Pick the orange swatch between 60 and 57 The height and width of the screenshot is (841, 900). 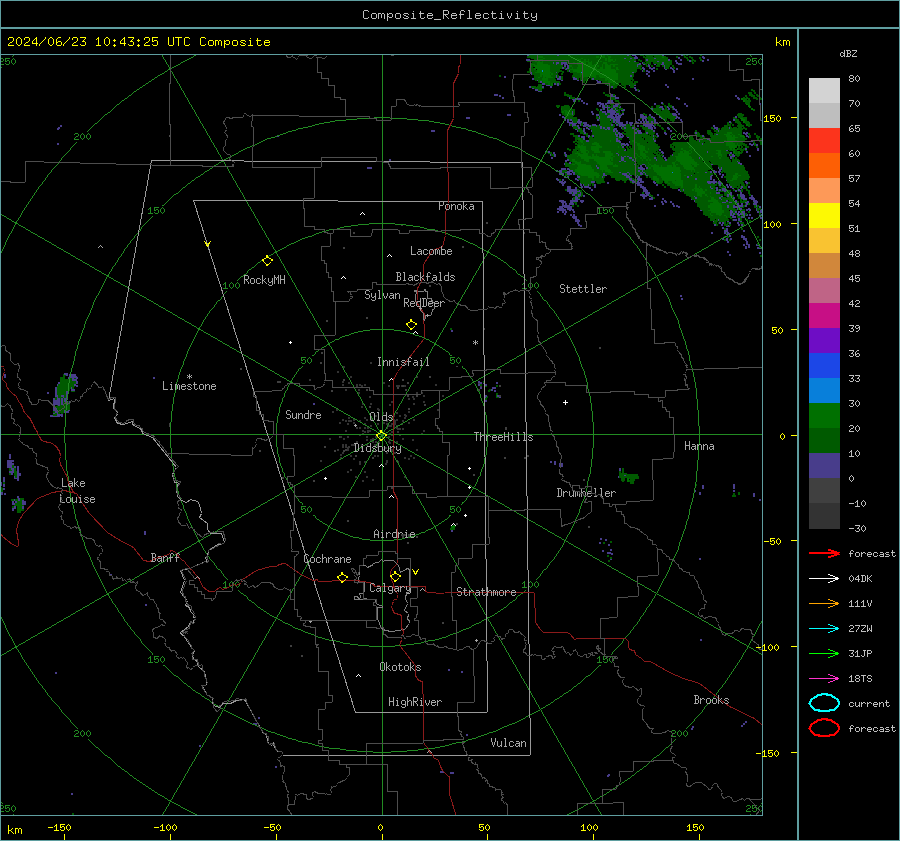824,165
